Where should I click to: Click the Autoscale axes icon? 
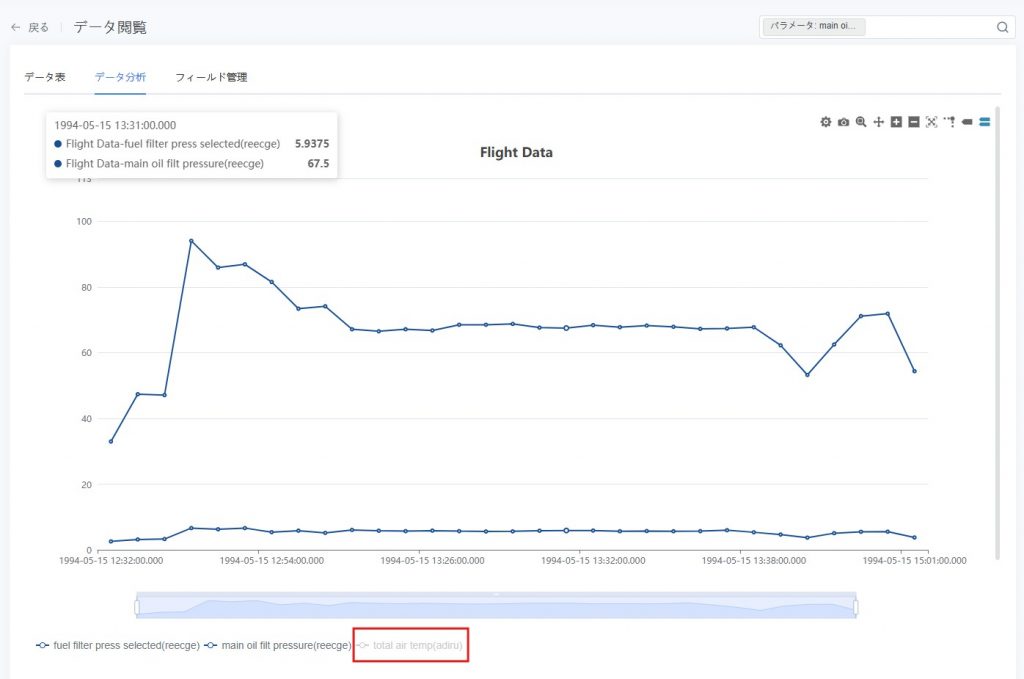coord(932,122)
